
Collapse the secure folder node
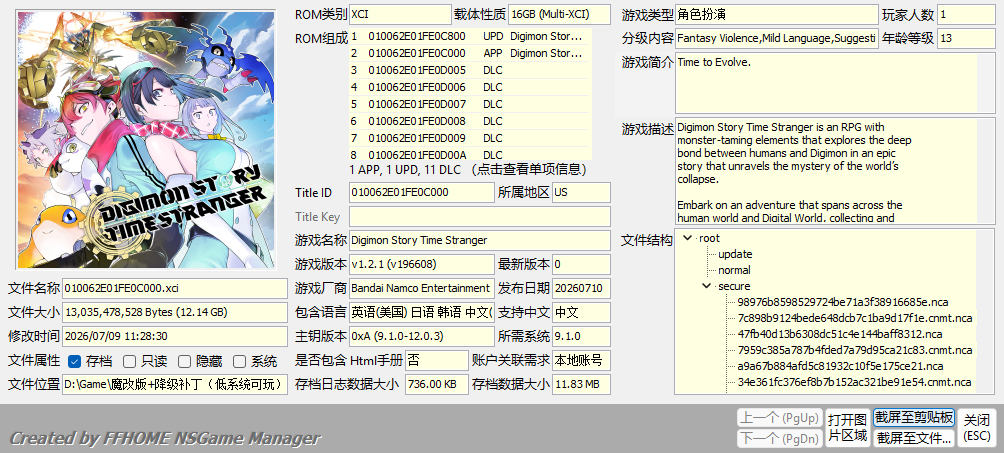[x=706, y=286]
